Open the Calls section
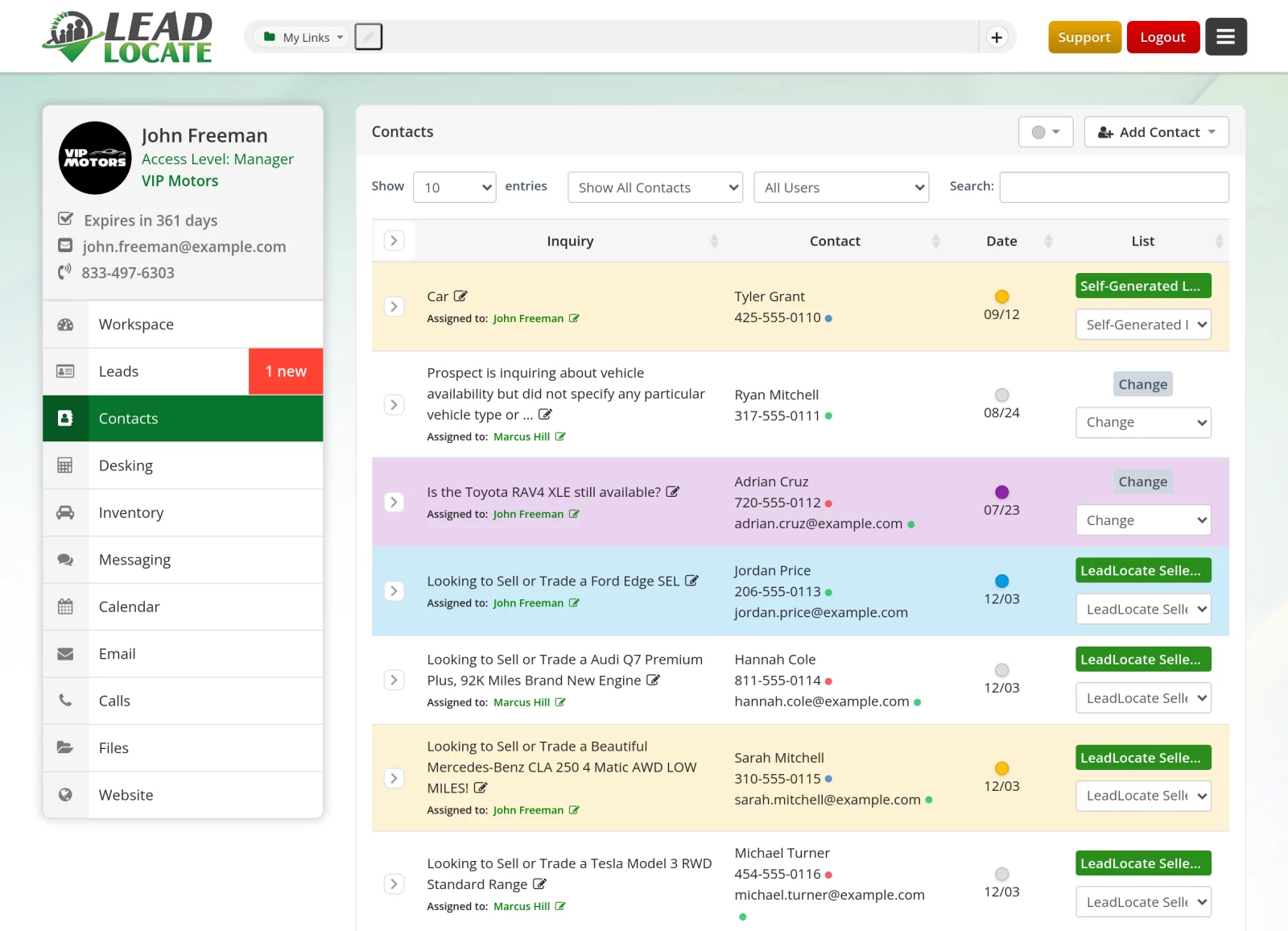 [183, 701]
